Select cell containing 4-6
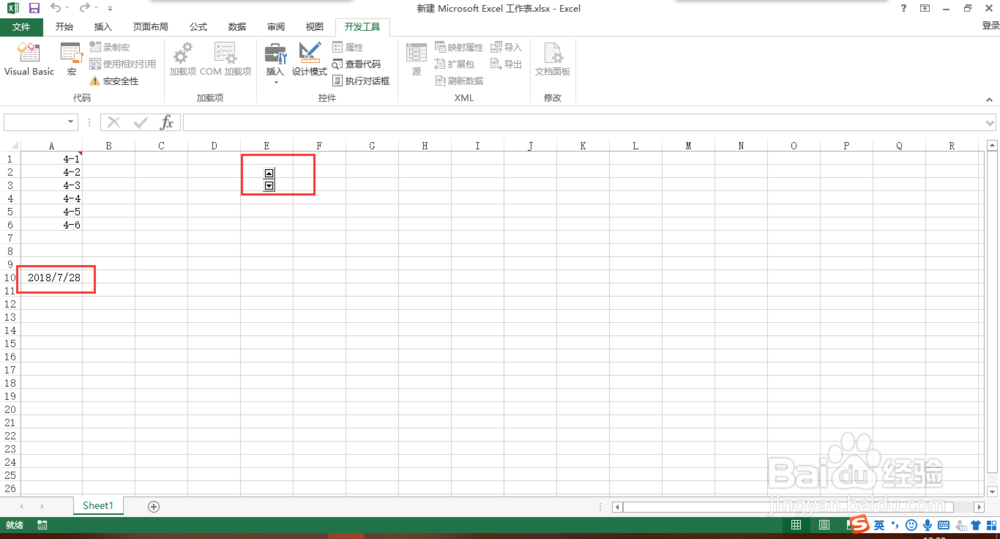Screen dimensions: 1000x539 pyautogui.click(x=51, y=225)
